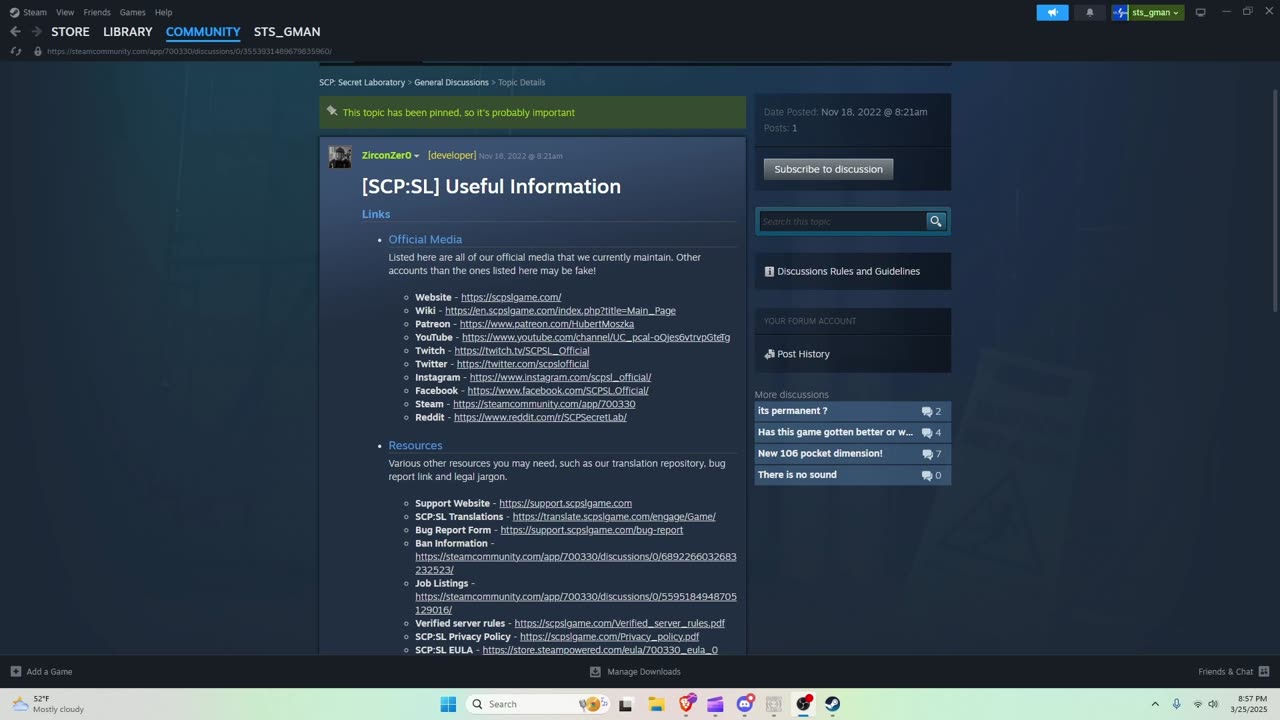Open the Verified server rules PDF link
The image size is (1280, 720).
click(x=620, y=623)
